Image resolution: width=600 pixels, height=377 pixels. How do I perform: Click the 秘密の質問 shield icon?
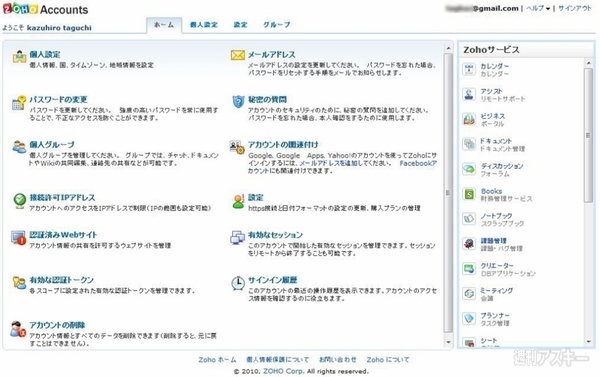[238, 101]
